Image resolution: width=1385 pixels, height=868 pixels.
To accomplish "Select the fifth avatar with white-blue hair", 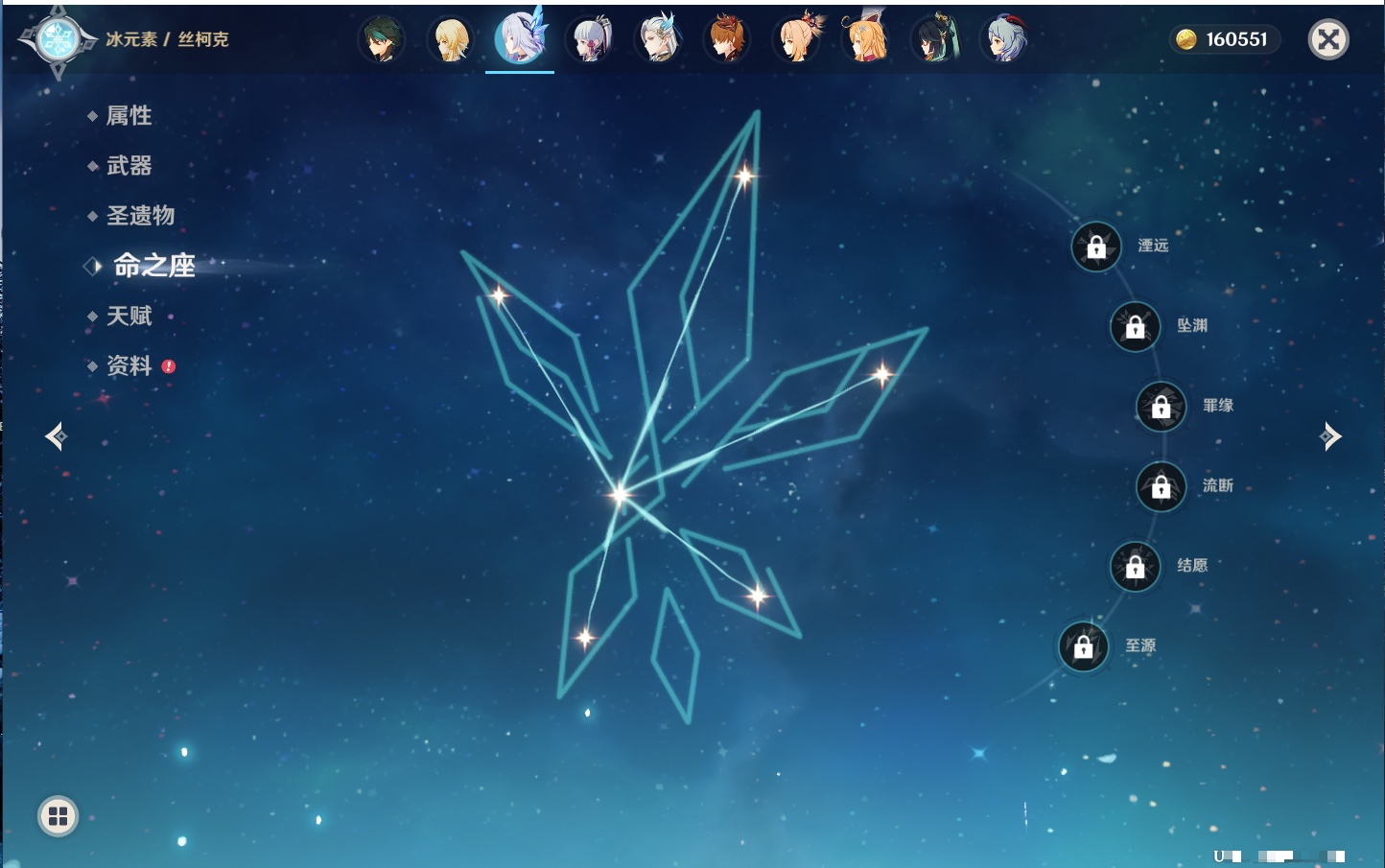I will pyautogui.click(x=658, y=40).
